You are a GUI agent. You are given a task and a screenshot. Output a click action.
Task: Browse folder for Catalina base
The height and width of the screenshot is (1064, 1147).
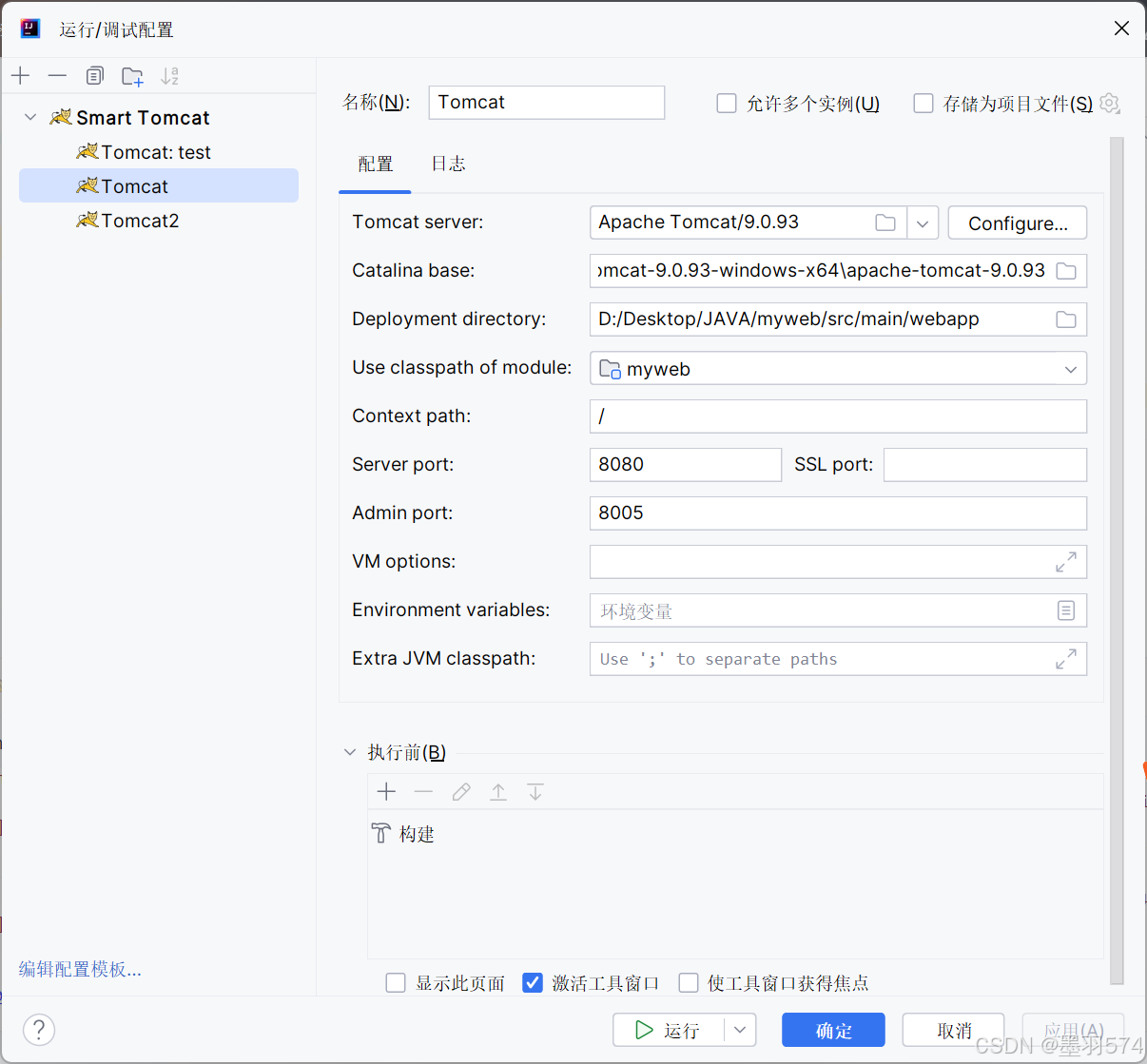1066,271
